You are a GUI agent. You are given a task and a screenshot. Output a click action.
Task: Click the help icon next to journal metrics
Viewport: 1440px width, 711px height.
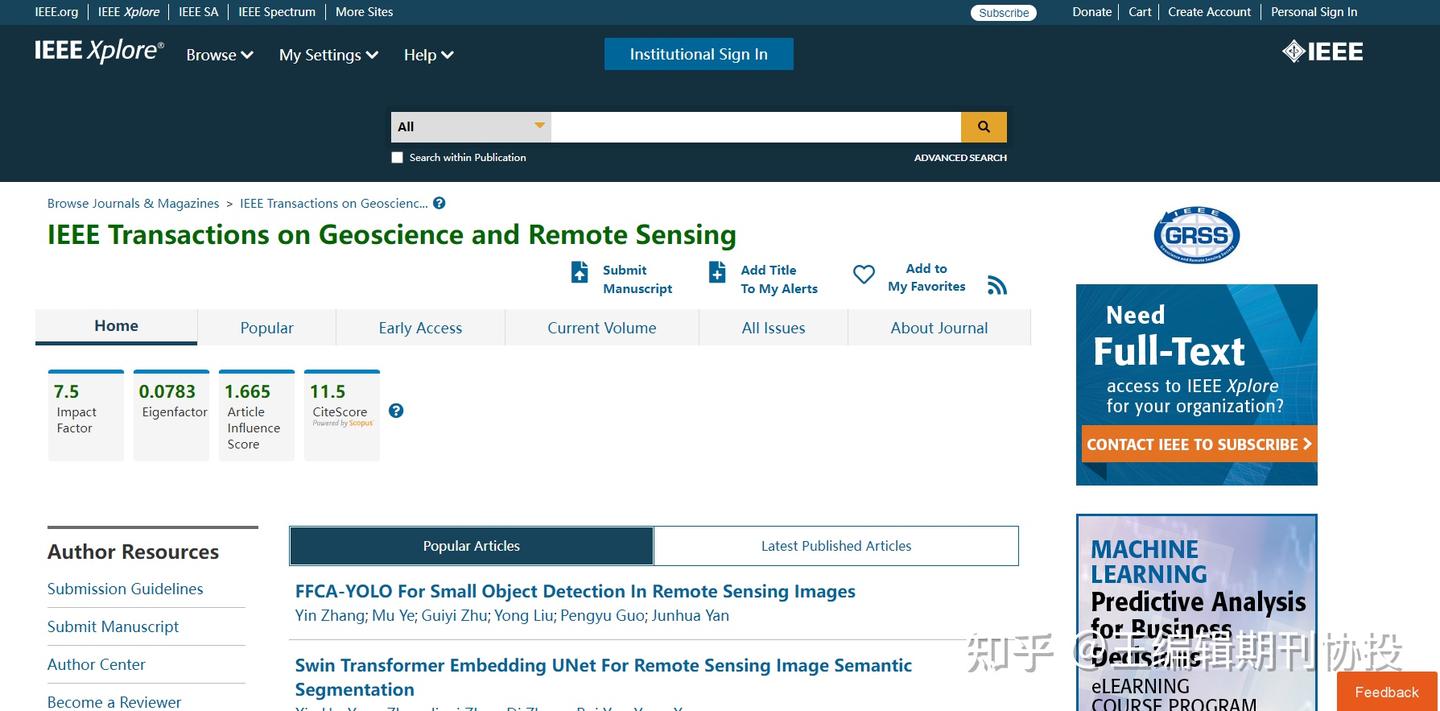pyautogui.click(x=396, y=410)
